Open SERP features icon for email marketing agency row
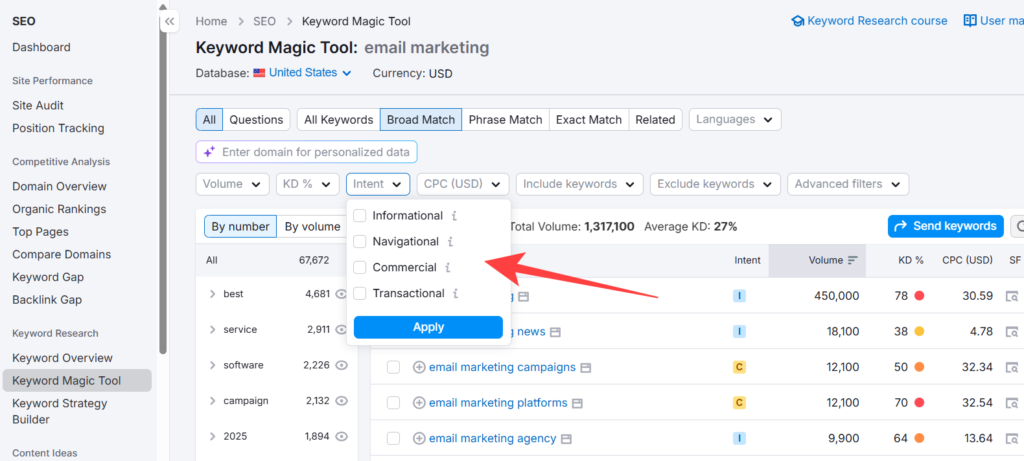Screen dimensions: 1024x461 [x=1012, y=439]
